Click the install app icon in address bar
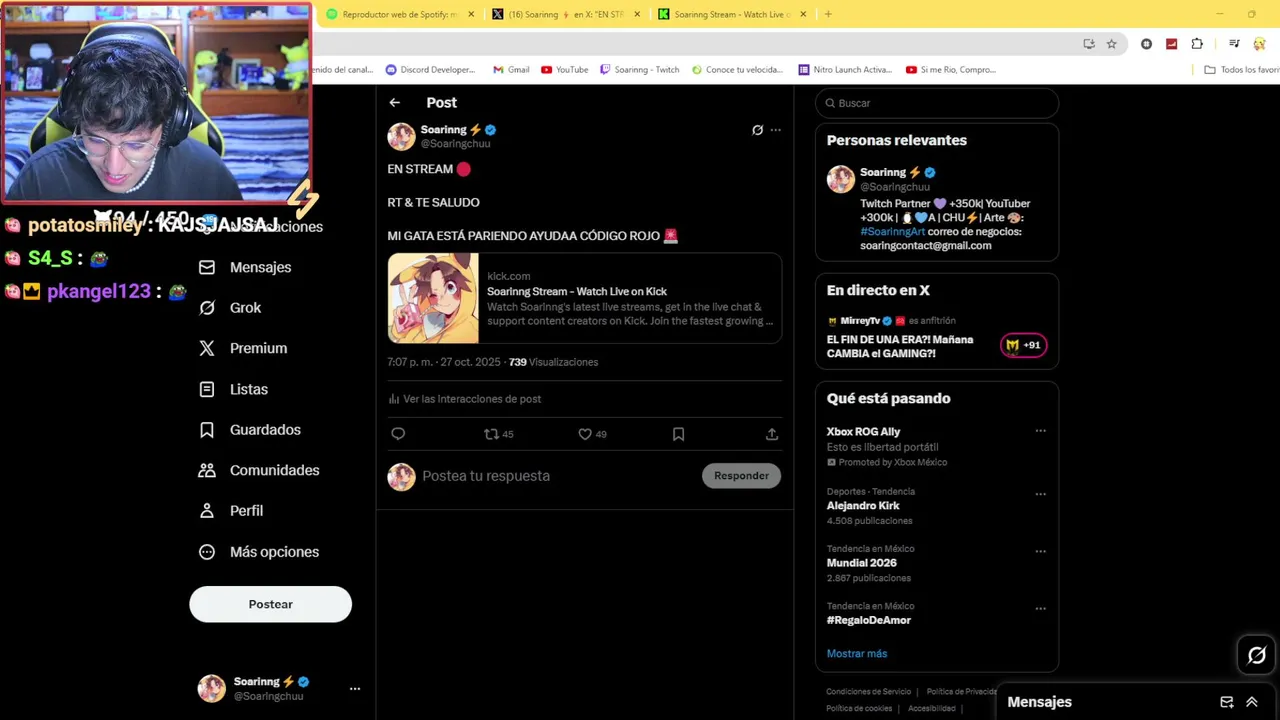The image size is (1280, 720). [1089, 44]
